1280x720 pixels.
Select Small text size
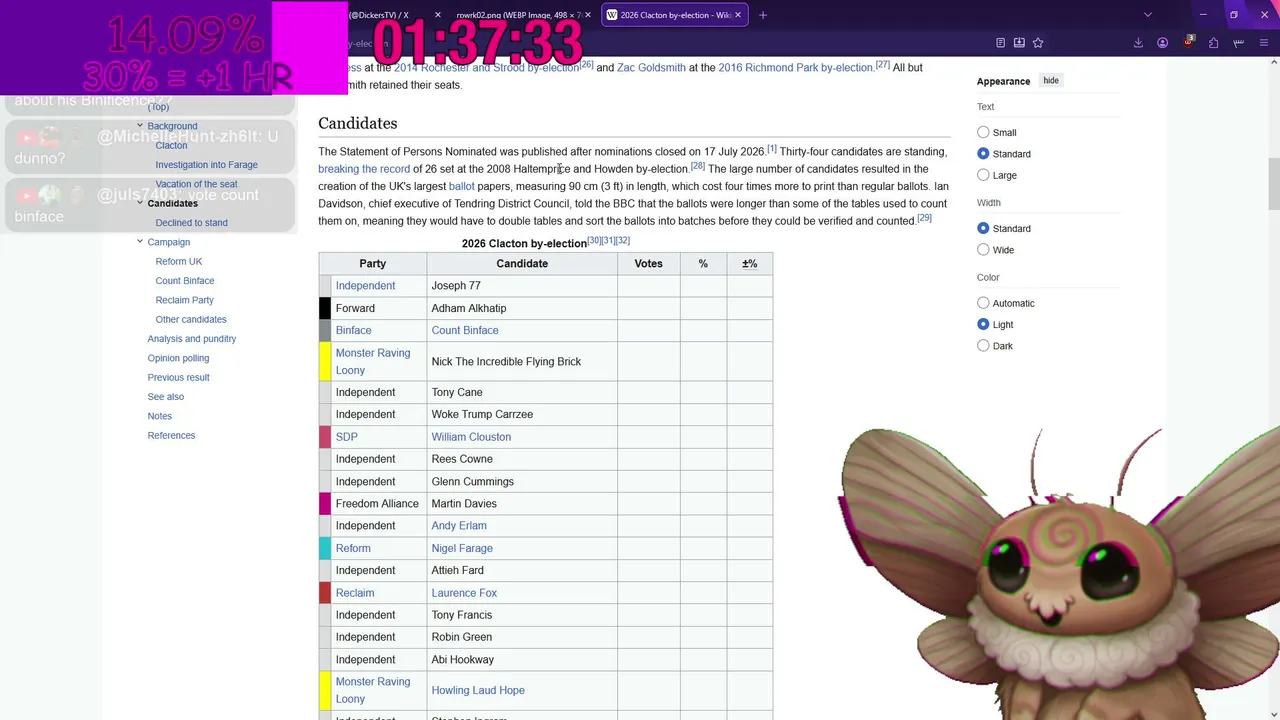[x=983, y=132]
